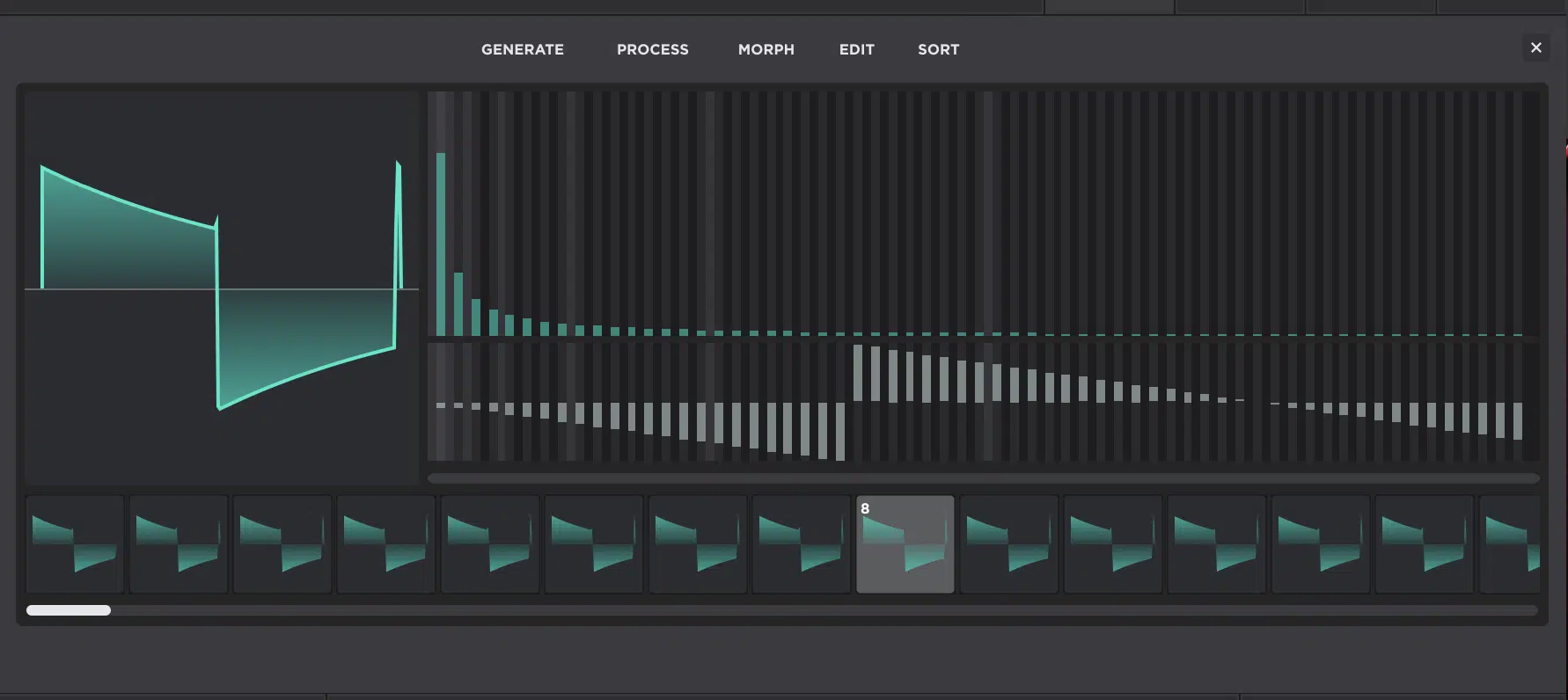Open the EDIT dropdown menu
Screen dimensions: 1568x700
click(x=856, y=49)
